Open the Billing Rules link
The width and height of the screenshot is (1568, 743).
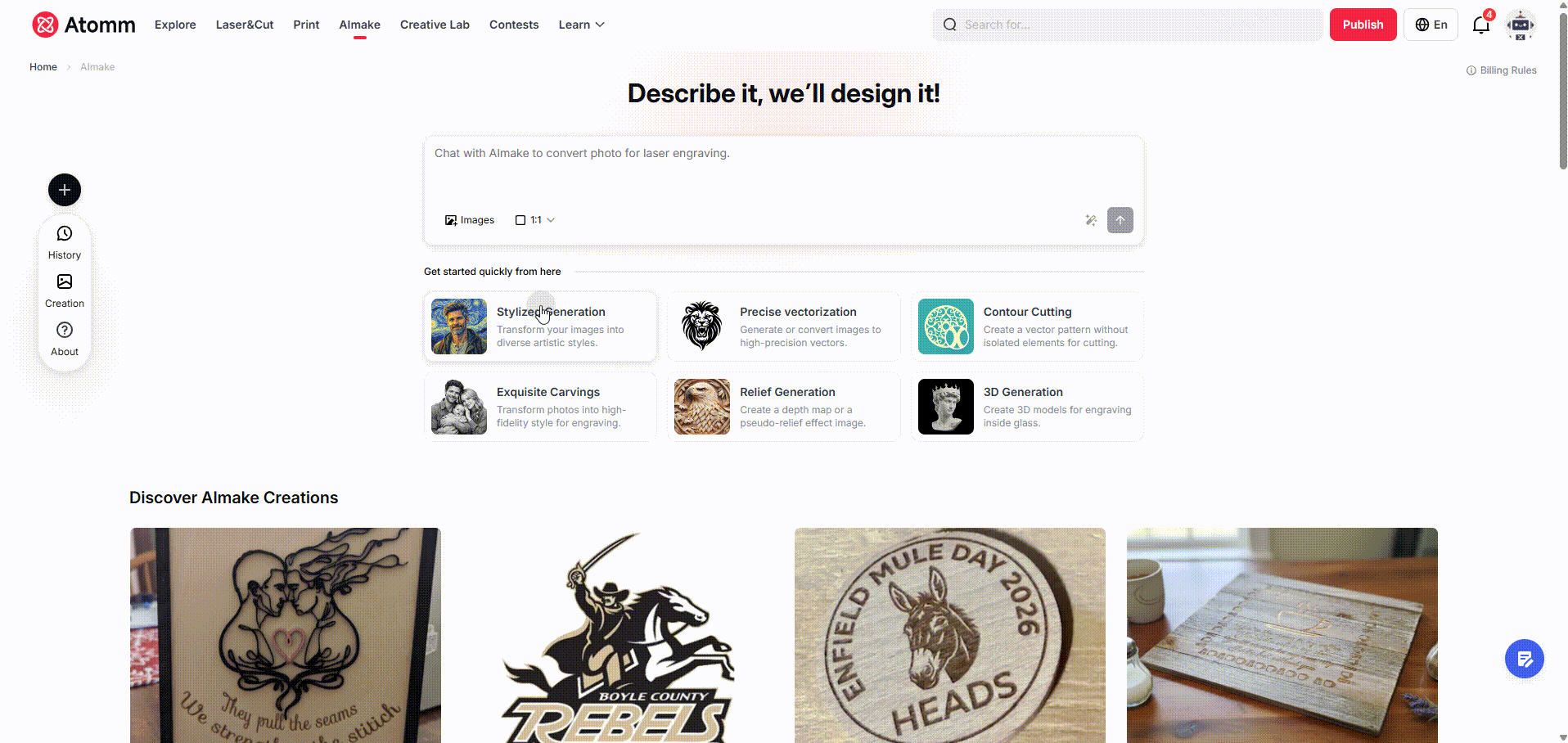(1502, 70)
